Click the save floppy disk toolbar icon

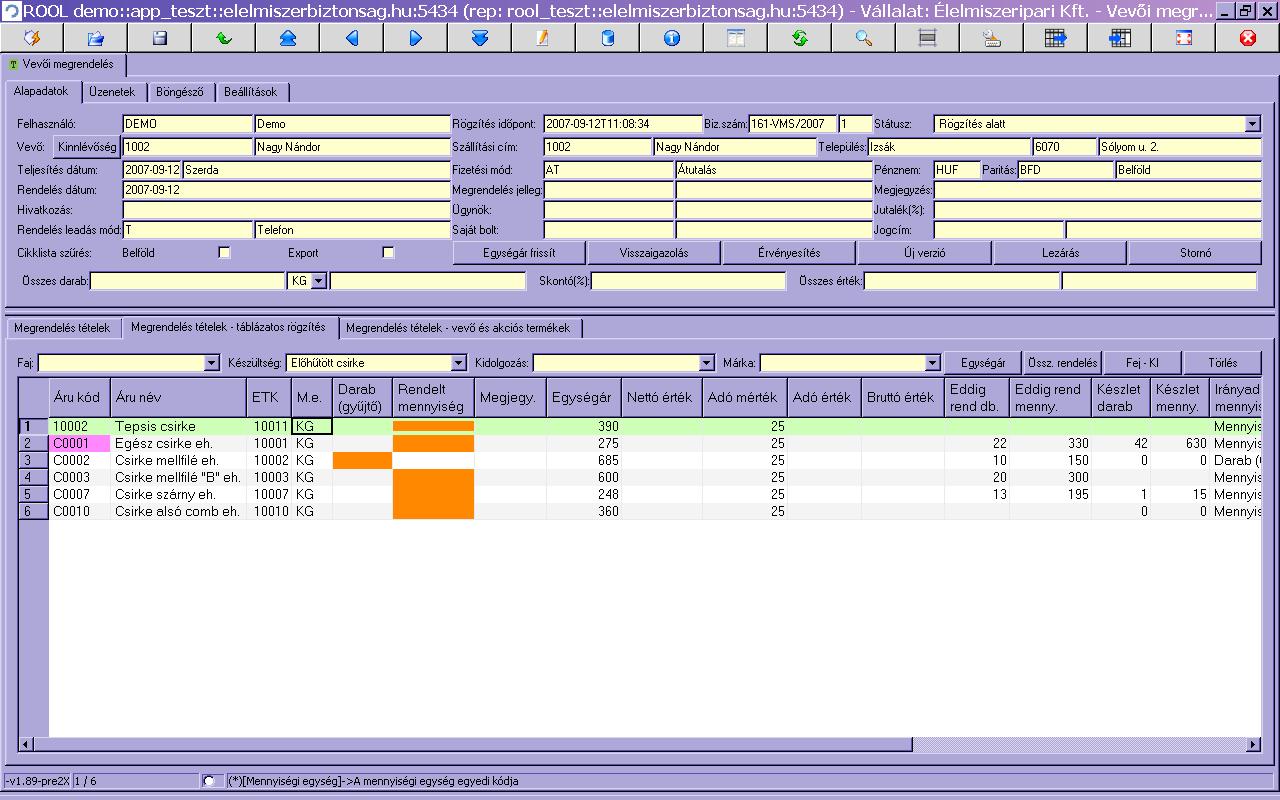[x=159, y=38]
